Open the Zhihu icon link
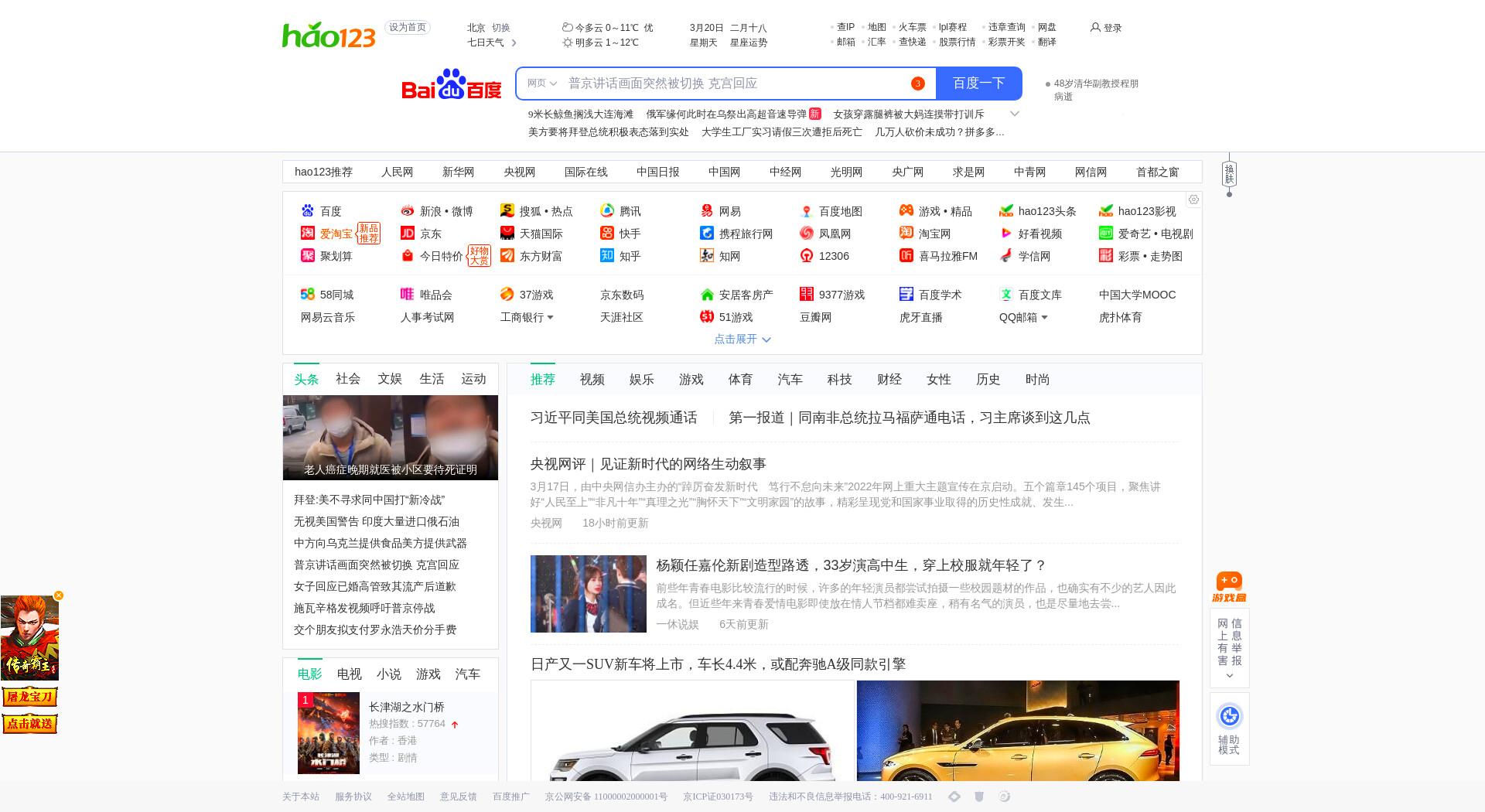This screenshot has width=1485, height=812. click(x=607, y=256)
